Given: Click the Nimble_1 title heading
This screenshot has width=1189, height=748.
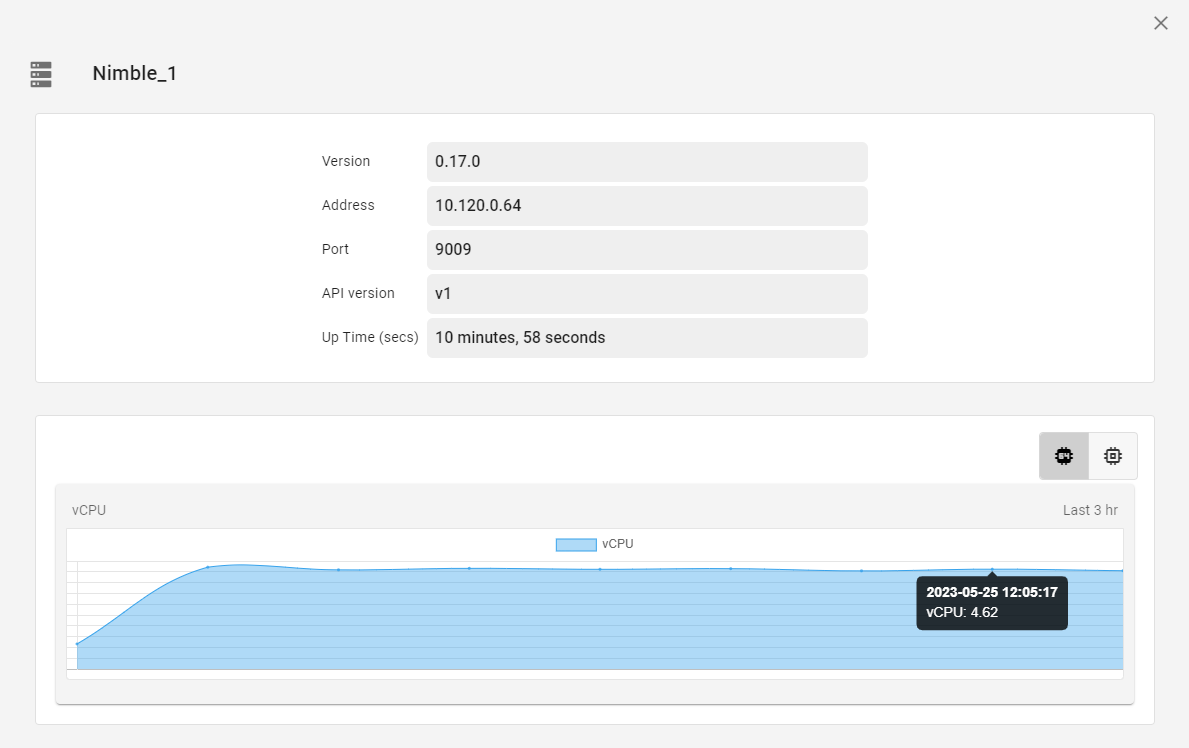Looking at the screenshot, I should pyautogui.click(x=135, y=73).
